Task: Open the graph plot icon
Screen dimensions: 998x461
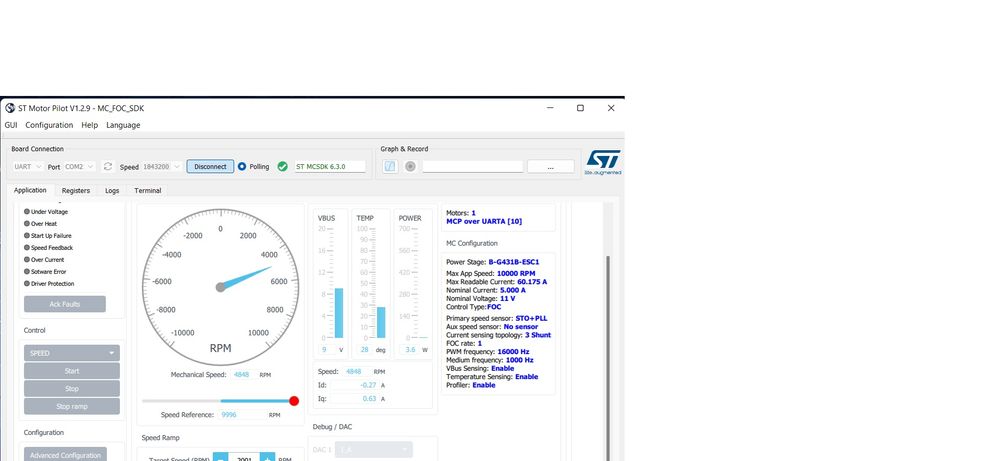Action: coord(390,166)
